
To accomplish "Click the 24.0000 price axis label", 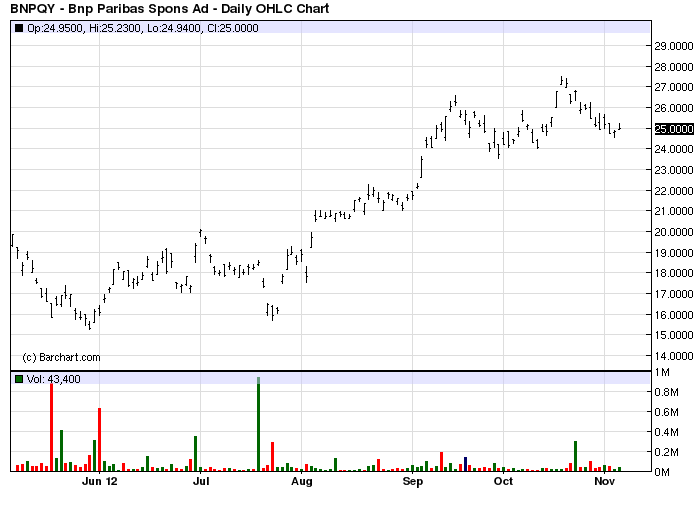I will (674, 149).
